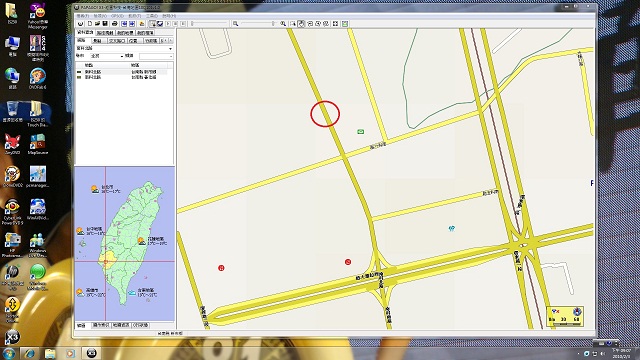Click the green map icon in the toolbar
This screenshot has height=360, width=640.
pos(345,24)
